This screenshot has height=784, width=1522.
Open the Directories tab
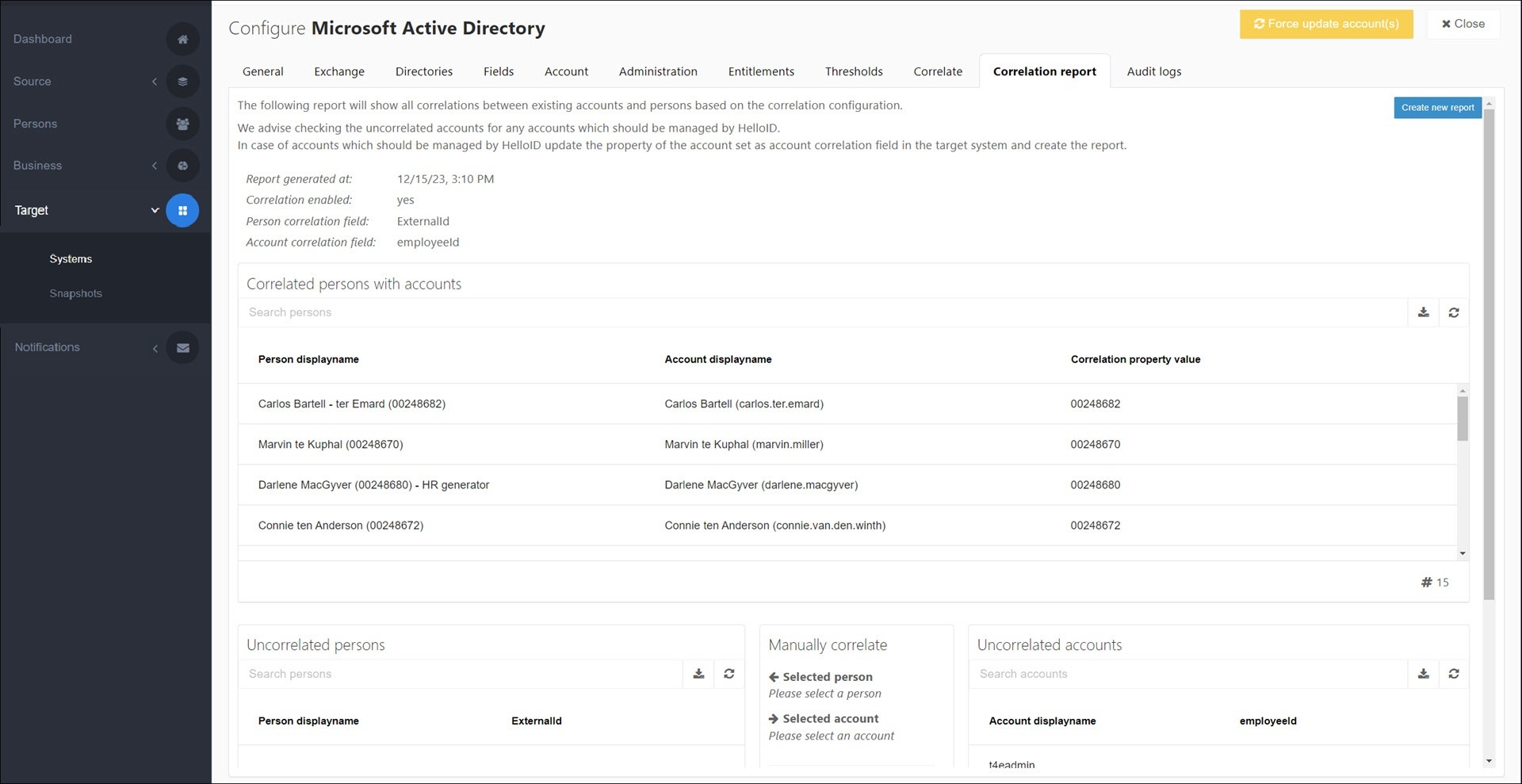424,71
